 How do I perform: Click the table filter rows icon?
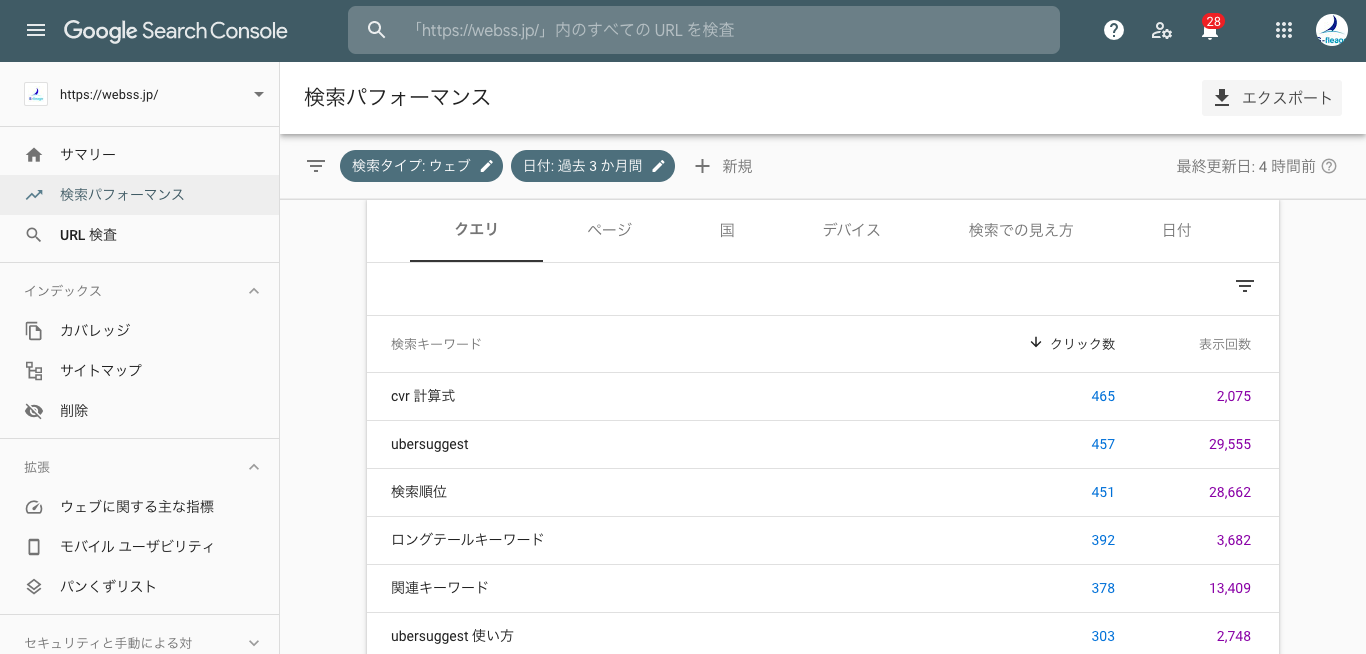tap(1245, 287)
